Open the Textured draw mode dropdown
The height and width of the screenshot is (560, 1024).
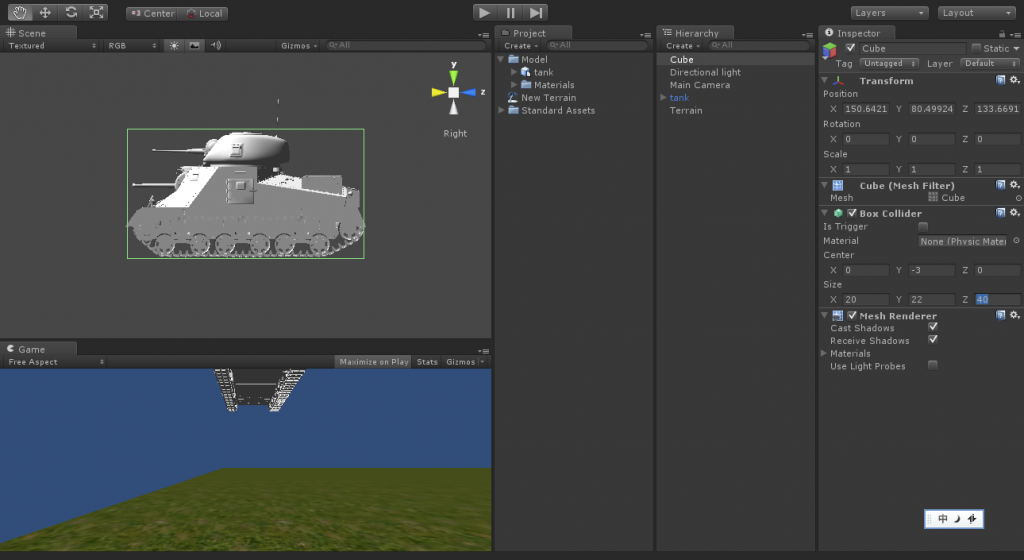point(52,46)
